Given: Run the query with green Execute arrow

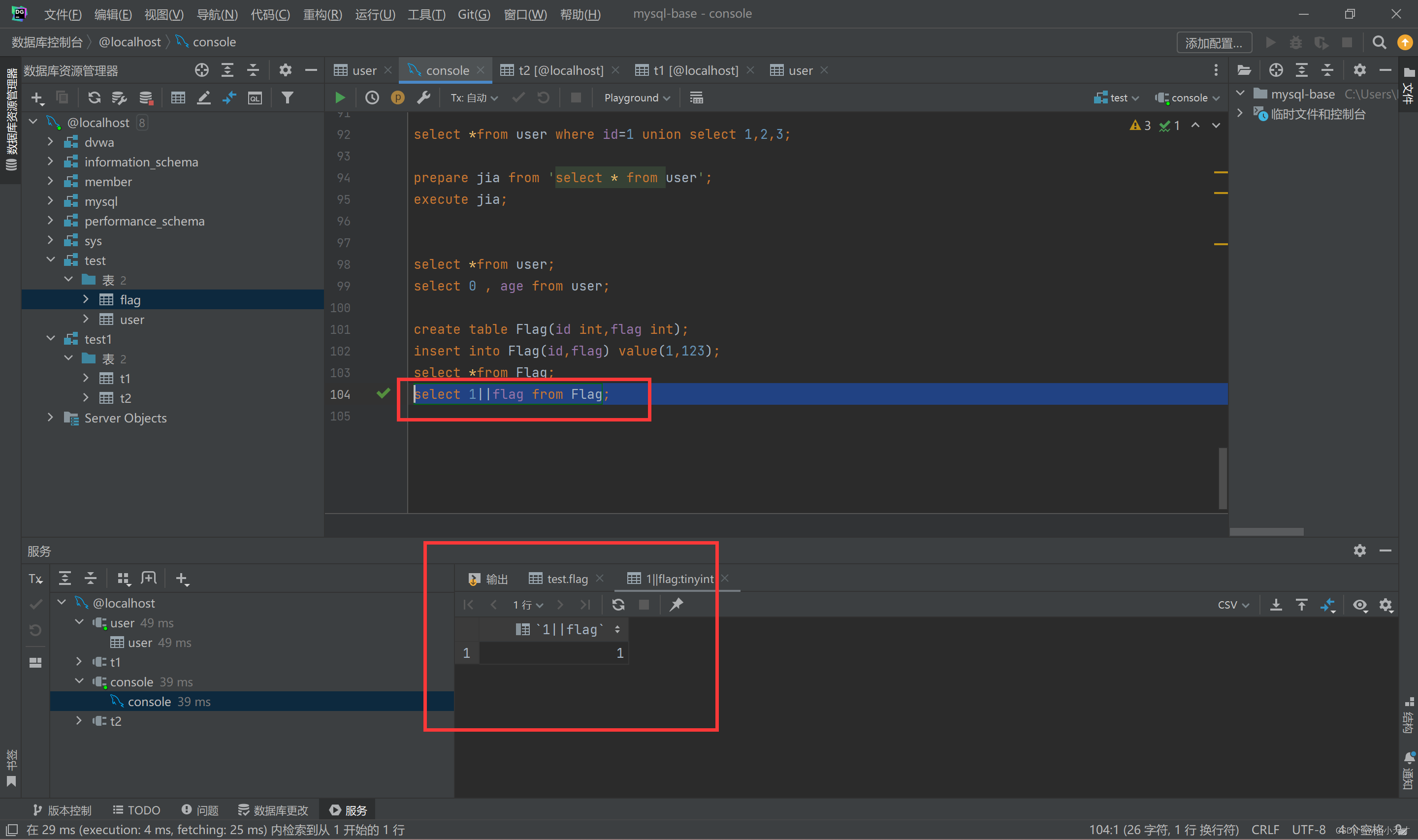Looking at the screenshot, I should (340, 98).
